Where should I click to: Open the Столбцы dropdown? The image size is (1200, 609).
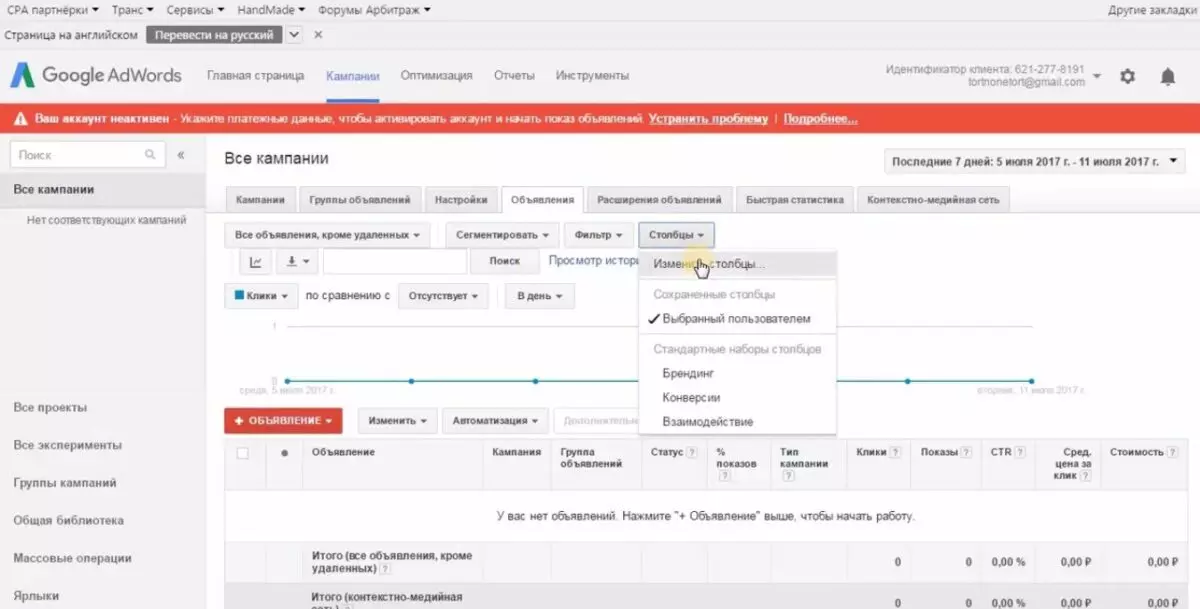coord(676,235)
